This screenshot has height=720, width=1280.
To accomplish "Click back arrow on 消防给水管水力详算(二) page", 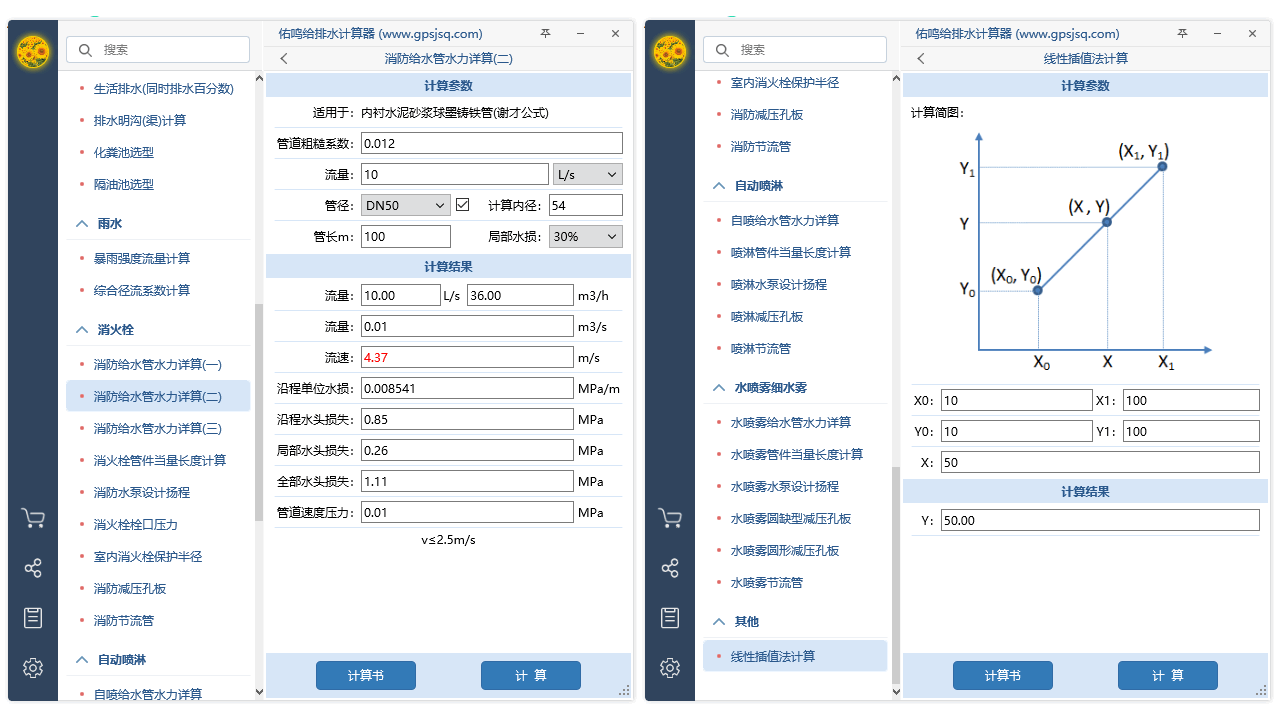I will 283,58.
